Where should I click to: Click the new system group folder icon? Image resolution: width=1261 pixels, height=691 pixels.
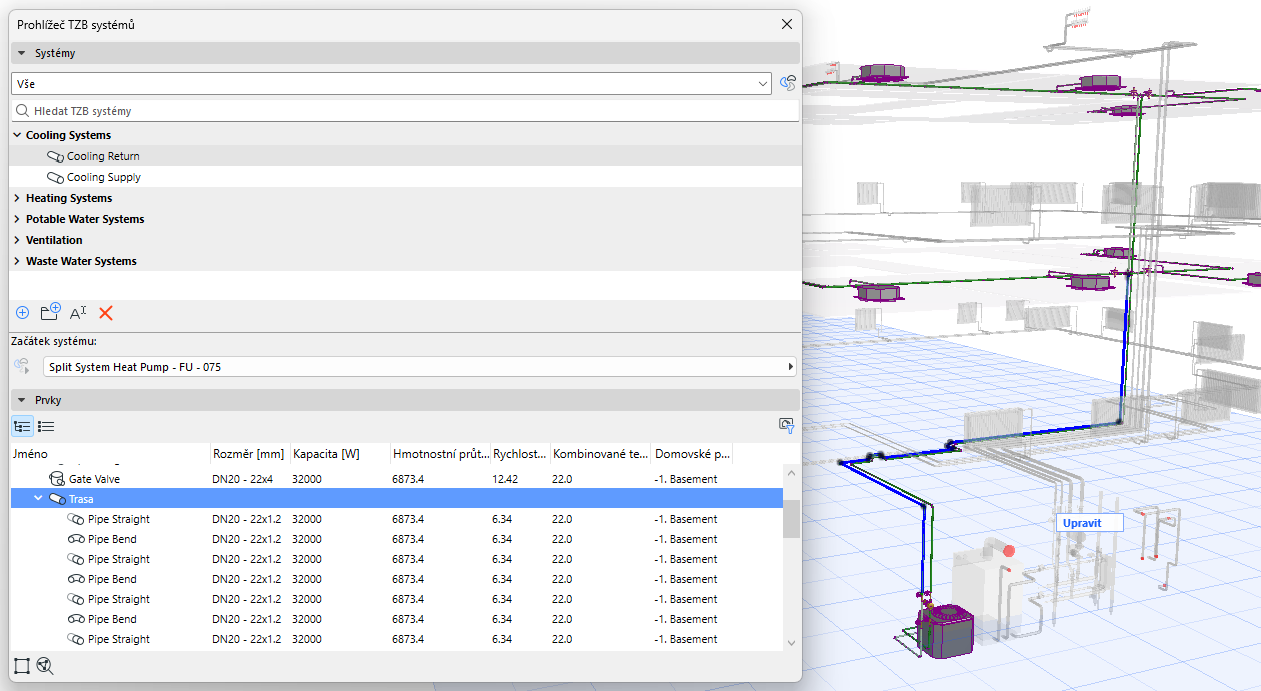tap(50, 312)
